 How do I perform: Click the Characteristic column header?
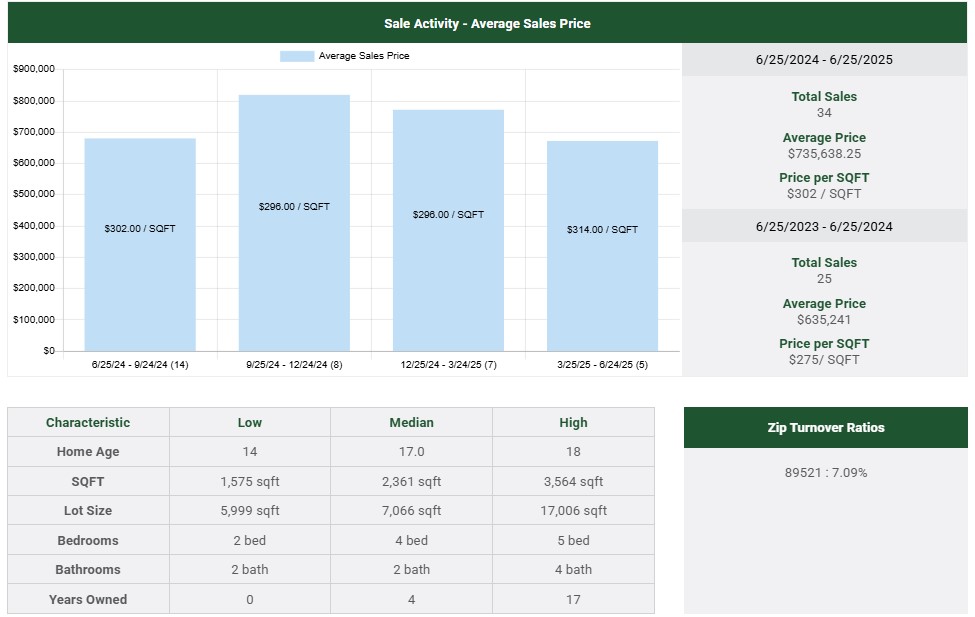click(88, 422)
